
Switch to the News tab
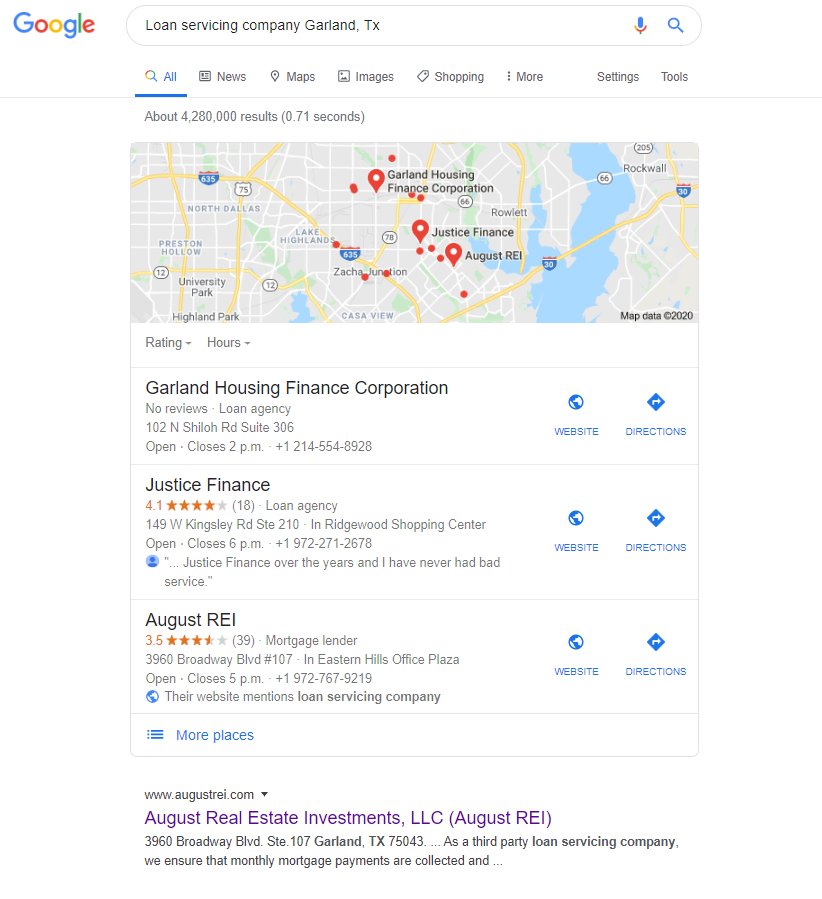point(222,77)
